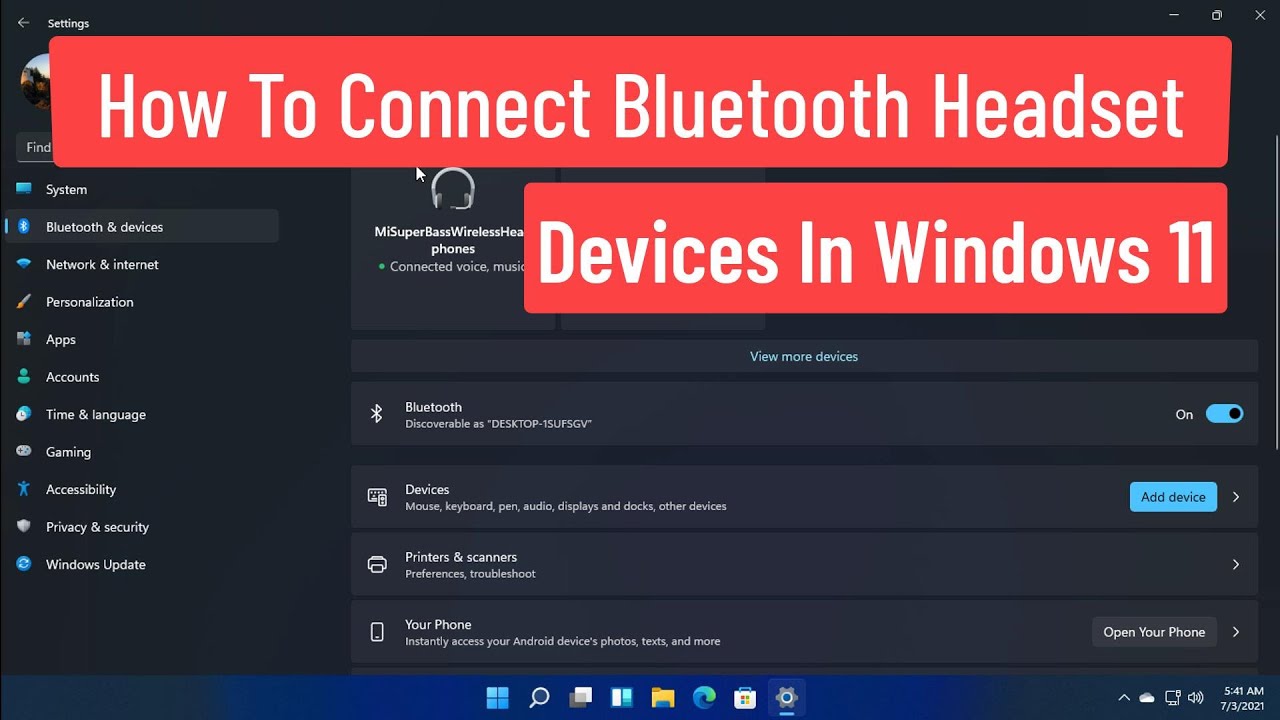The width and height of the screenshot is (1280, 720).
Task: Click the Bluetooth sidebar icon
Action: [24, 227]
